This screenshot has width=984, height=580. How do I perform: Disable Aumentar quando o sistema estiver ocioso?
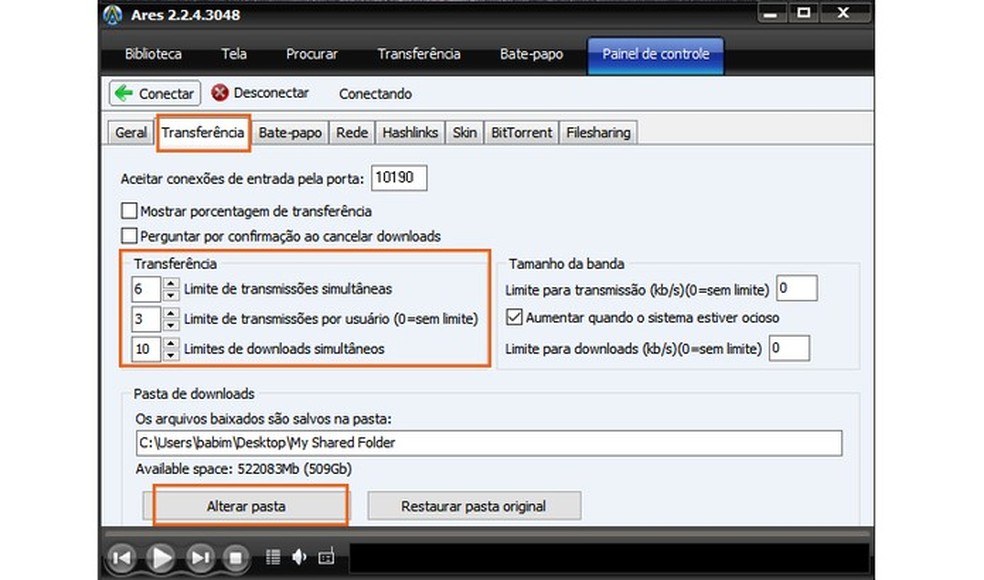click(513, 318)
